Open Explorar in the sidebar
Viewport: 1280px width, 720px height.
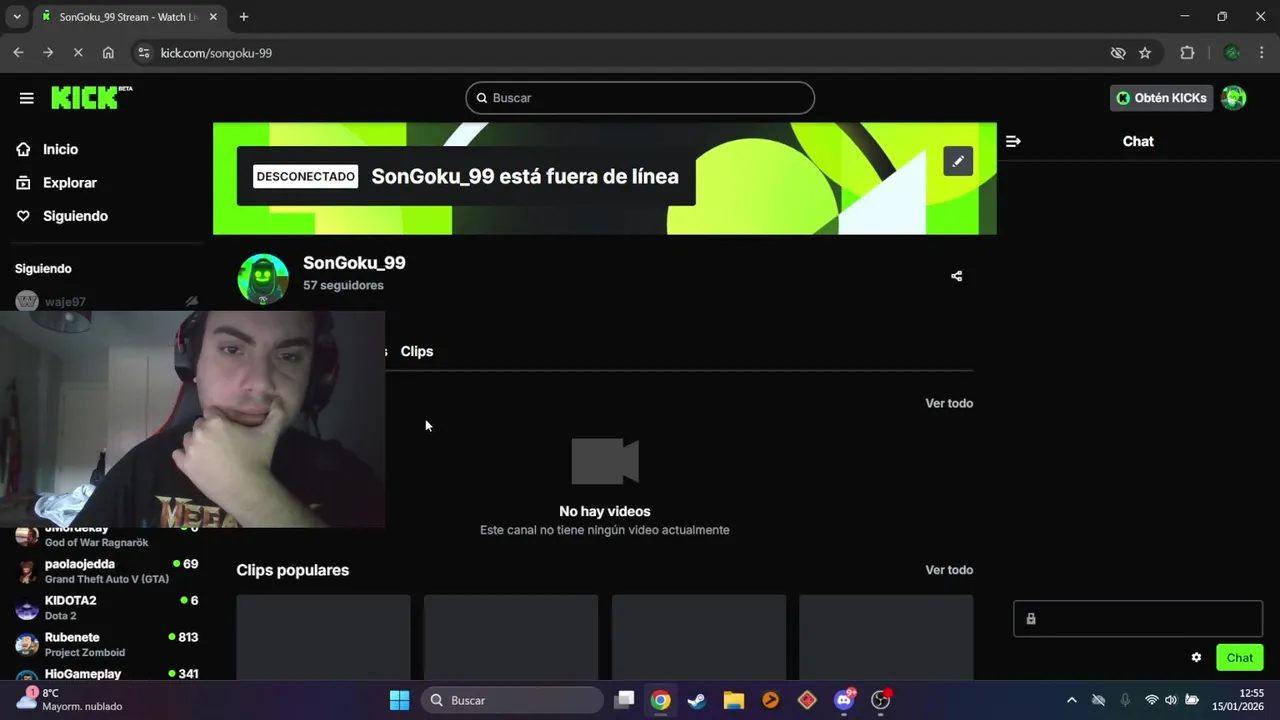click(70, 183)
